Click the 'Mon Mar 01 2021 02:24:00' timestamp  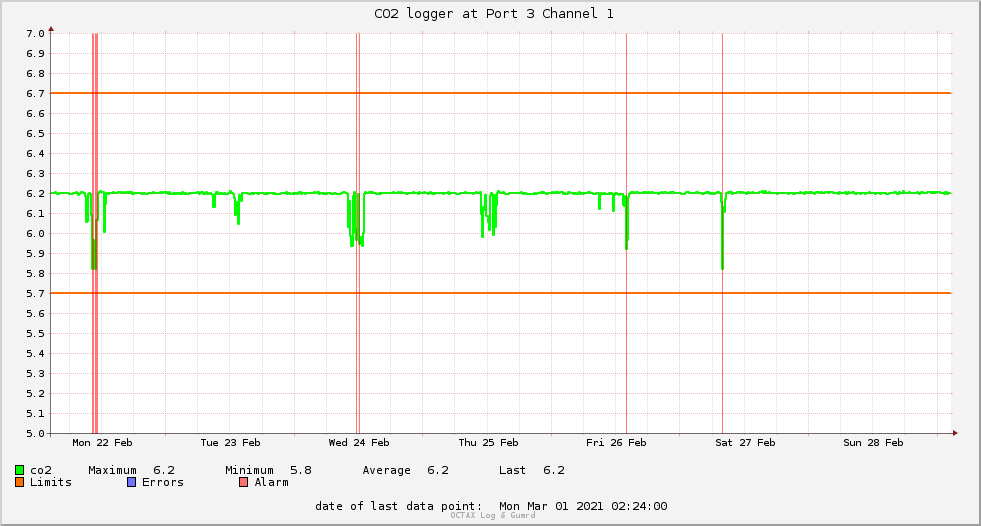point(583,506)
